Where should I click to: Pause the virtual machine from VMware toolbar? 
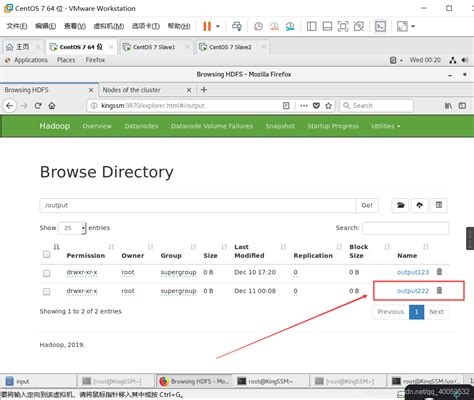pos(207,26)
